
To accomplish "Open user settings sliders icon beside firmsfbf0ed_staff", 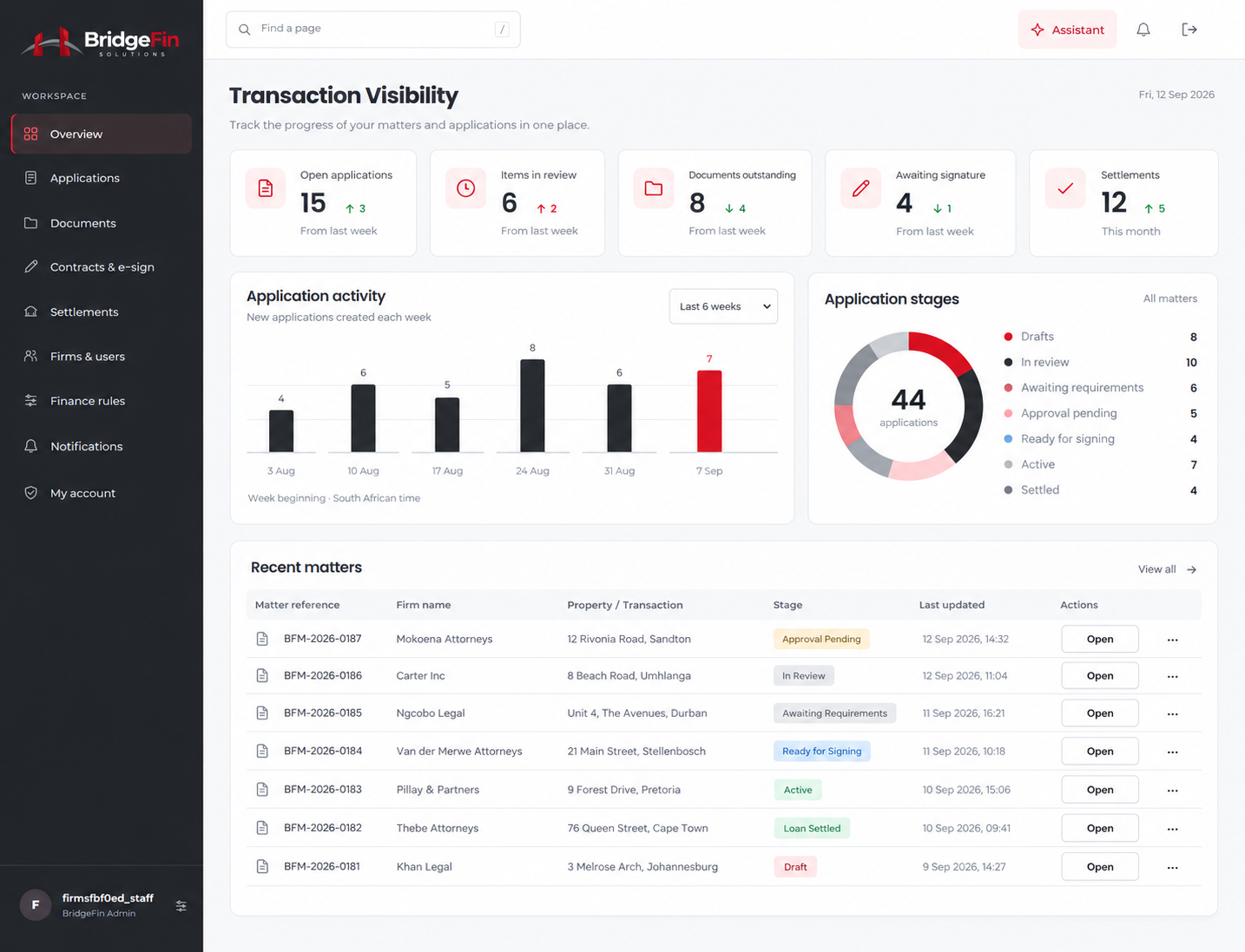I will 181,906.
